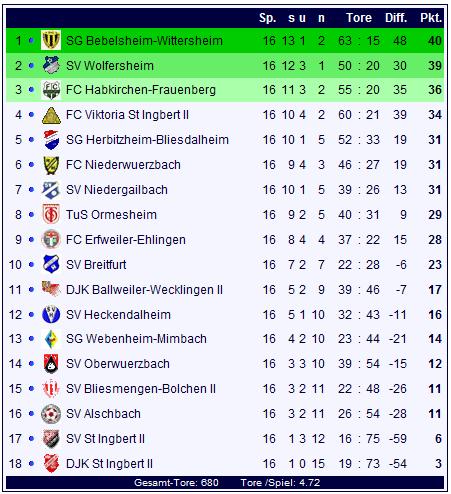Click the SG Webenheim-Mimbach diamond logo
451x494 pixels.
(x=51, y=339)
